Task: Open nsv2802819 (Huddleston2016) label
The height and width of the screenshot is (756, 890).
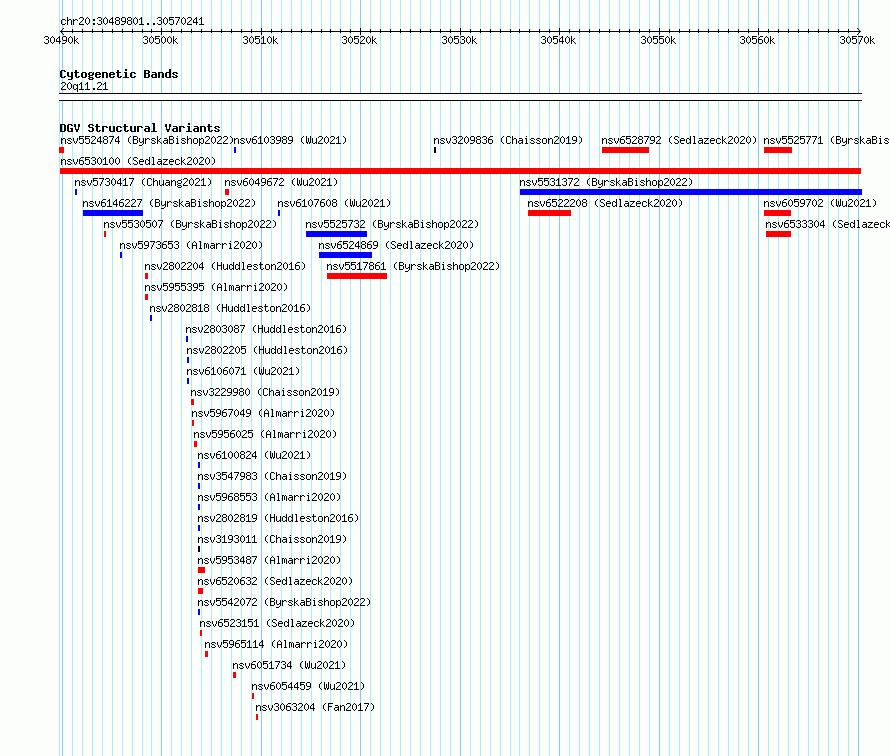Action: [278, 518]
